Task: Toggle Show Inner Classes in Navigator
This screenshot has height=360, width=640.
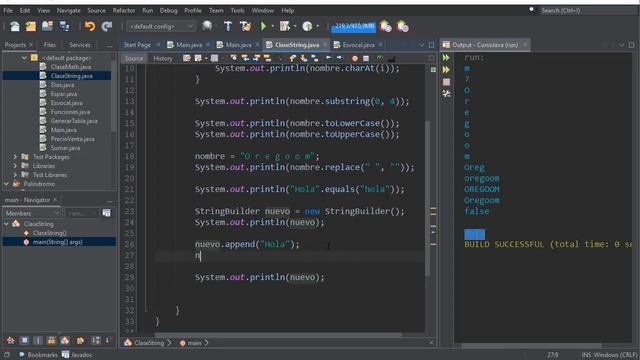Action: click(x=65, y=340)
